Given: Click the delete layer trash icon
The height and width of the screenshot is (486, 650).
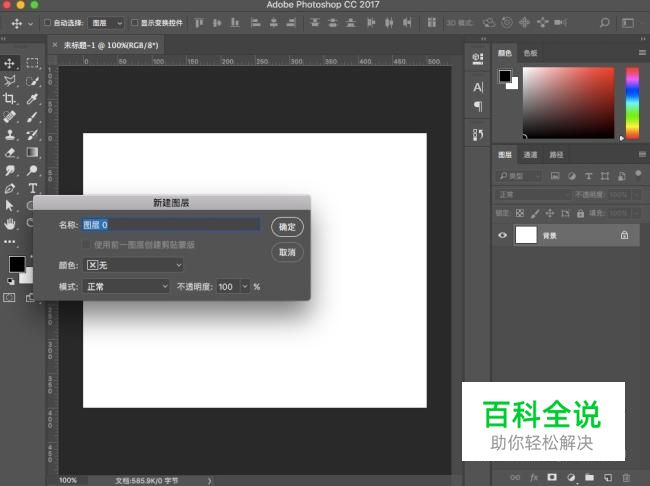Looking at the screenshot, I should point(626,477).
